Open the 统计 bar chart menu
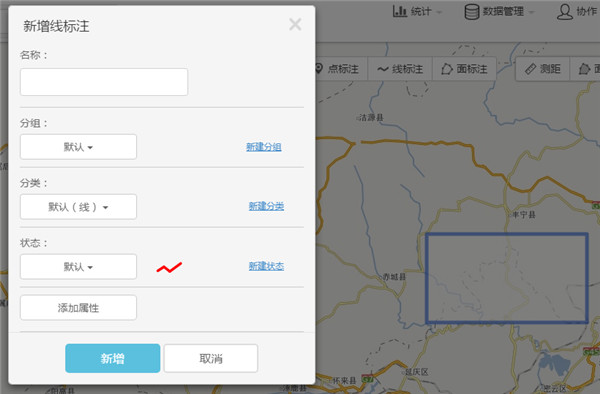The width and height of the screenshot is (600, 394). [417, 11]
